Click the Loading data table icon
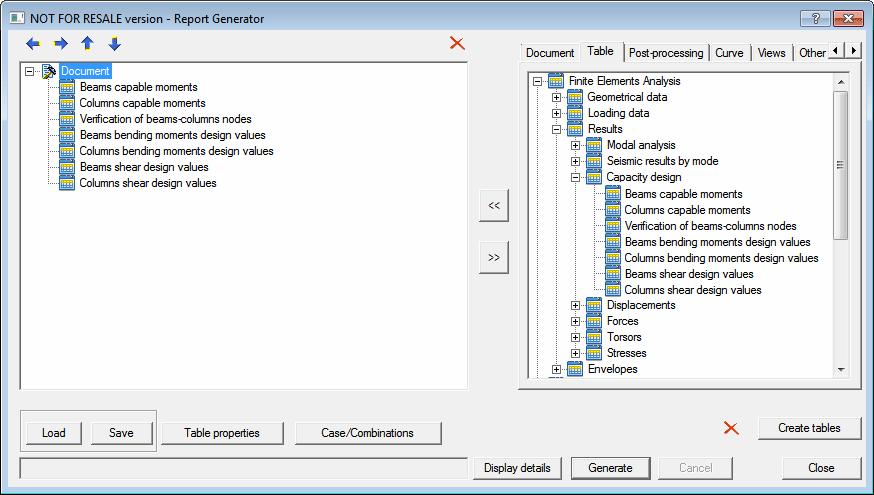The image size is (874, 495). pos(575,113)
